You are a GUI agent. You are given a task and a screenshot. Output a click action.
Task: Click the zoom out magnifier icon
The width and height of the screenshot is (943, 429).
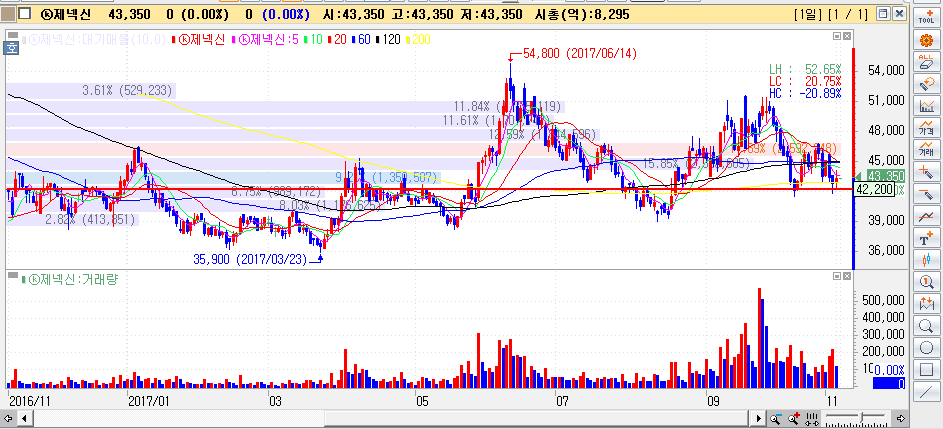[775, 417]
